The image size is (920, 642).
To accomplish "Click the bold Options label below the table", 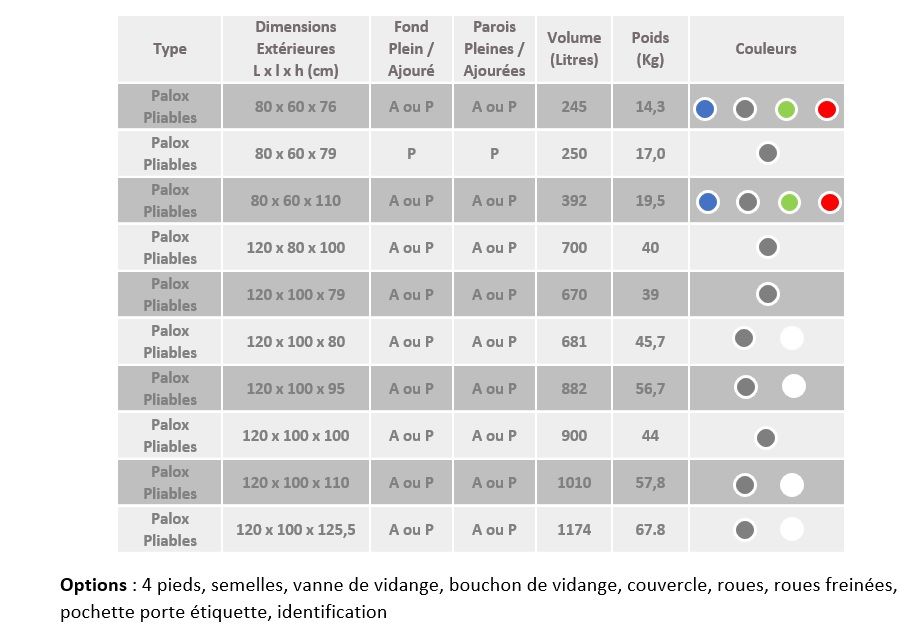I will (91, 585).
